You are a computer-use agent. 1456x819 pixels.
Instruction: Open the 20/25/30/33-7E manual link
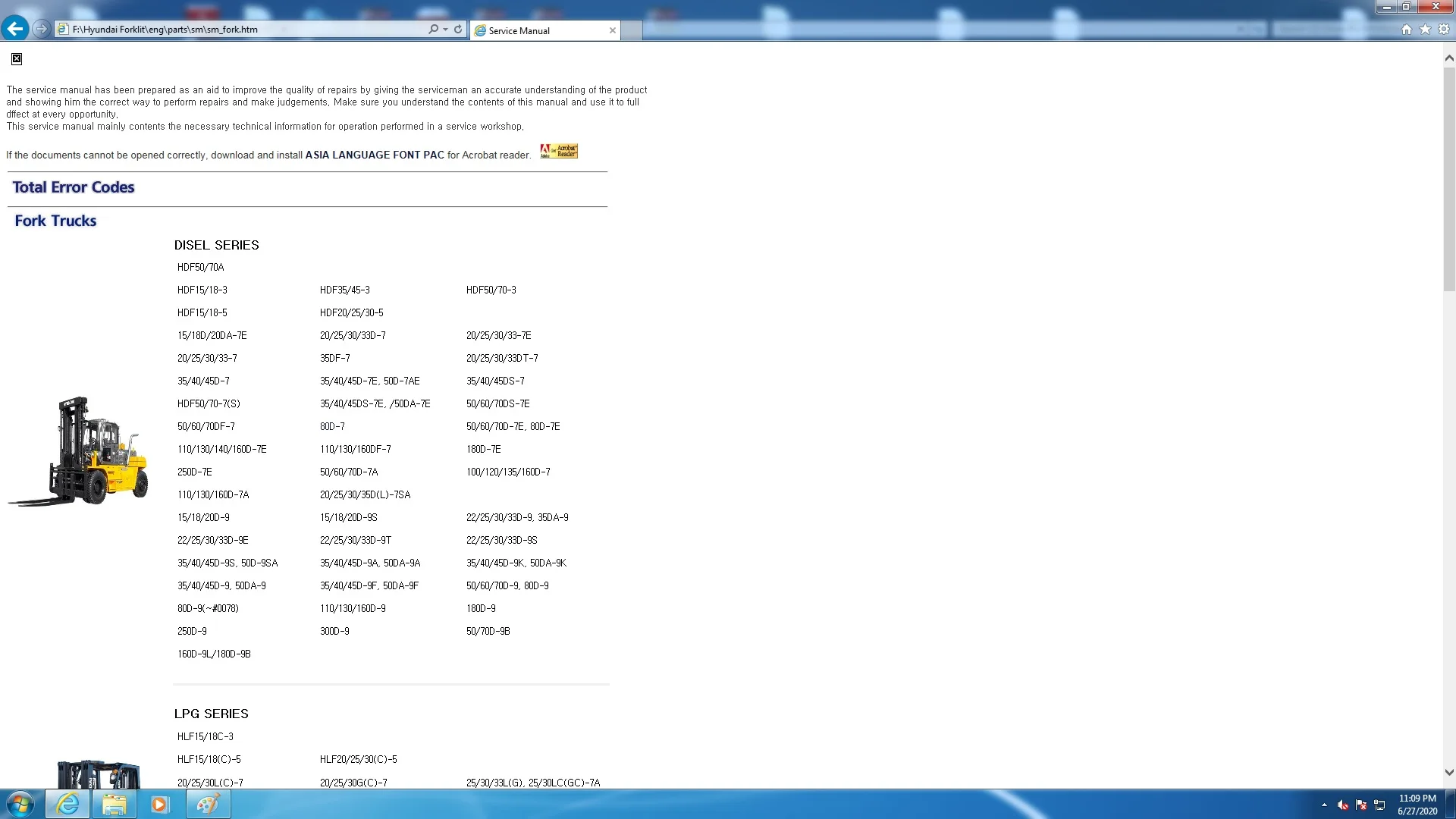499,335
